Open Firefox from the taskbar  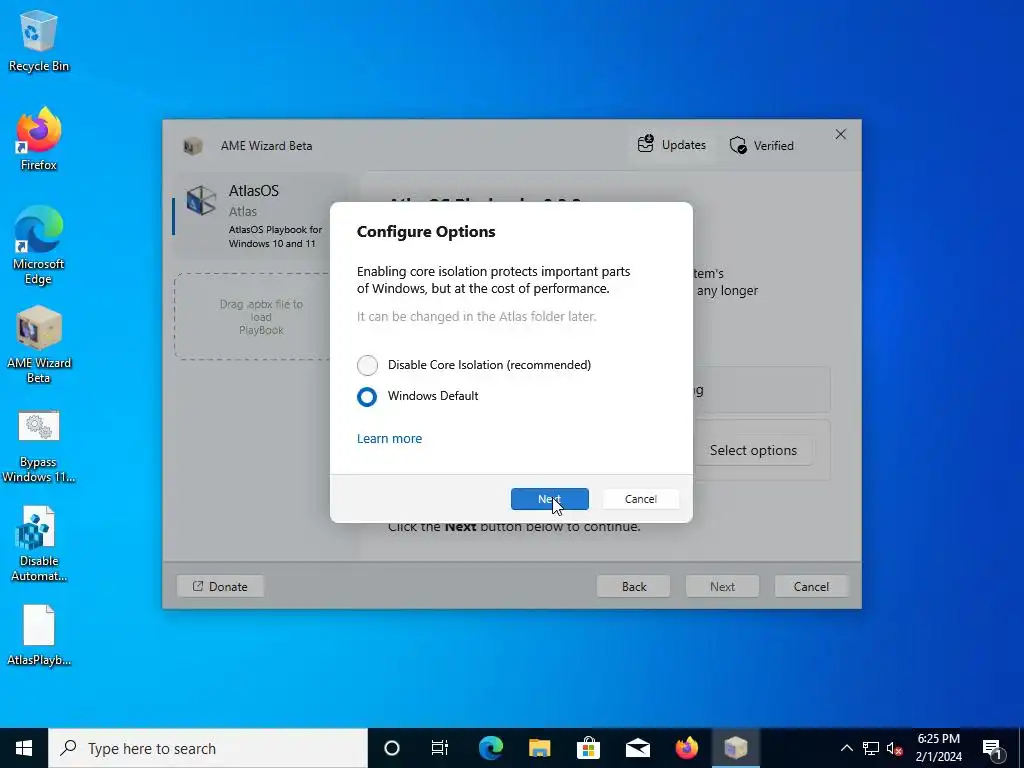686,748
